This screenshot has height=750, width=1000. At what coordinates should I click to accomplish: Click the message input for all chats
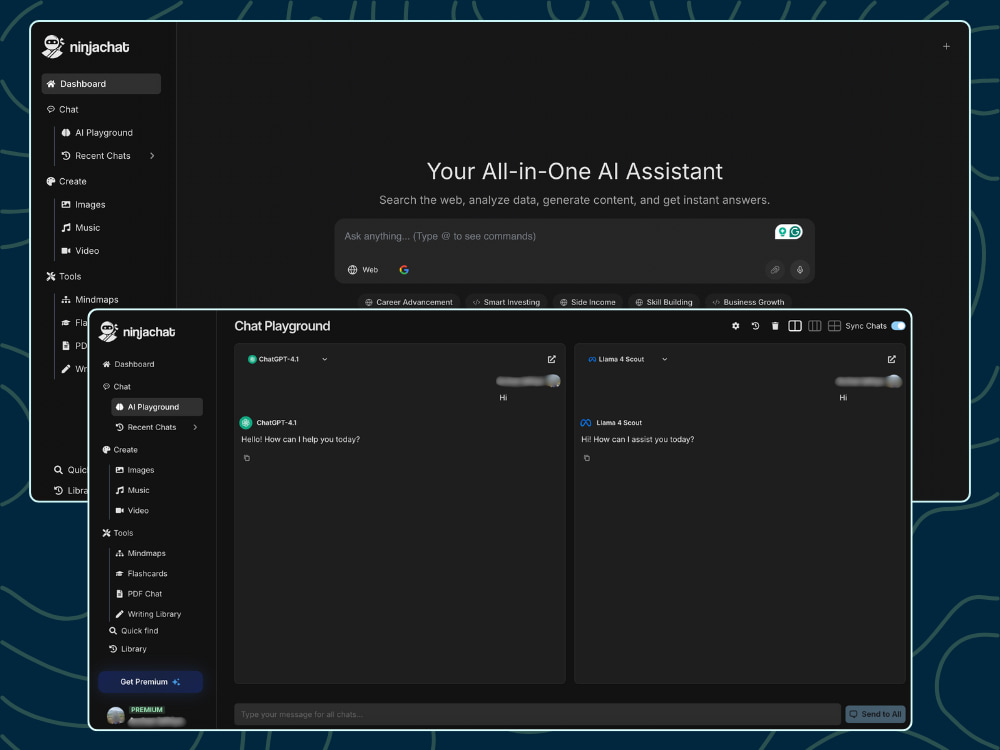(x=537, y=714)
